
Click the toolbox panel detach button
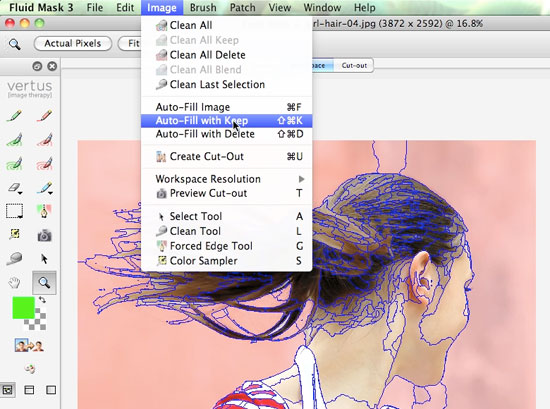point(37,66)
